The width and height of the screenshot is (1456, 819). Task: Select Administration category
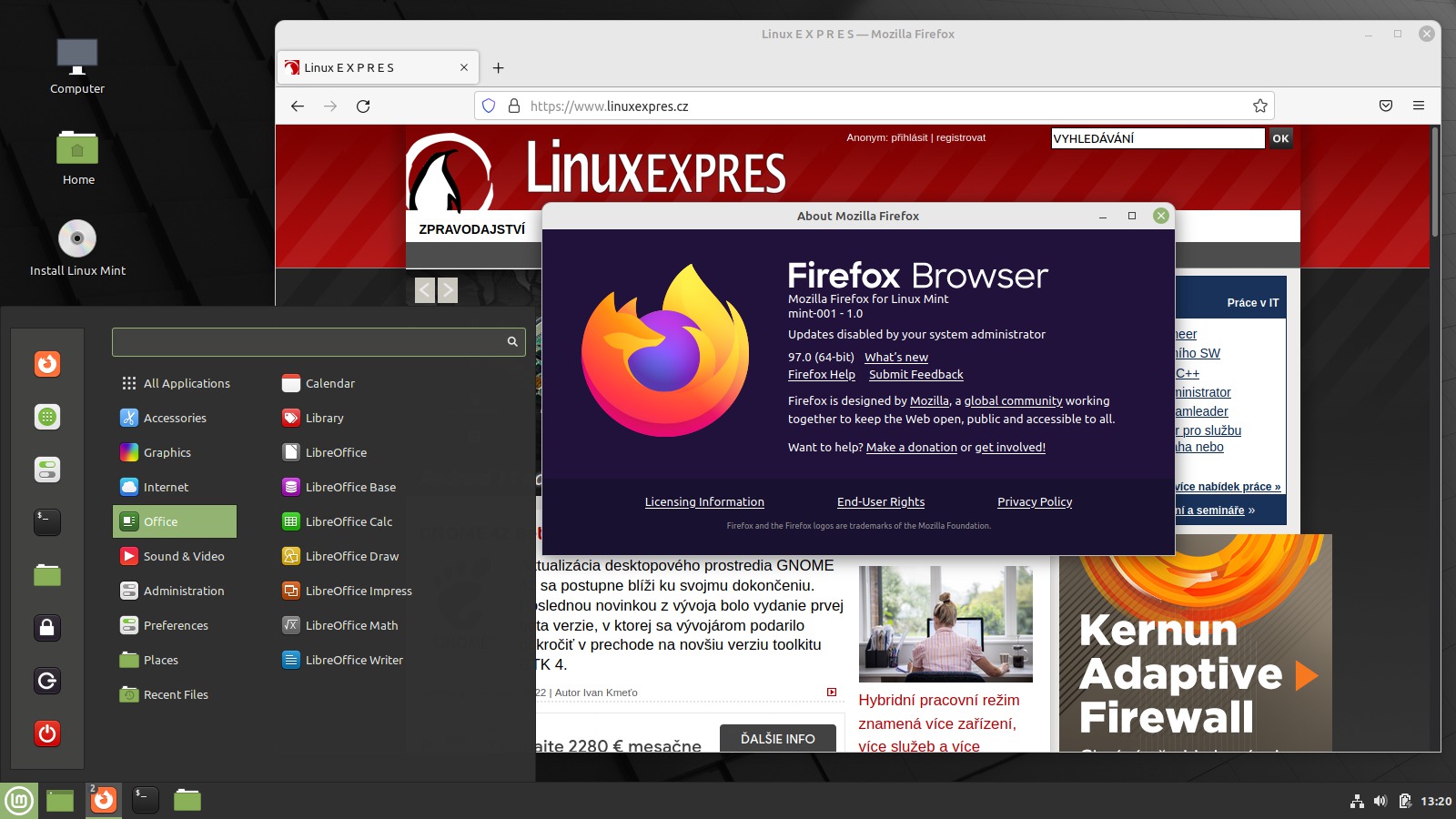pyautogui.click(x=175, y=591)
